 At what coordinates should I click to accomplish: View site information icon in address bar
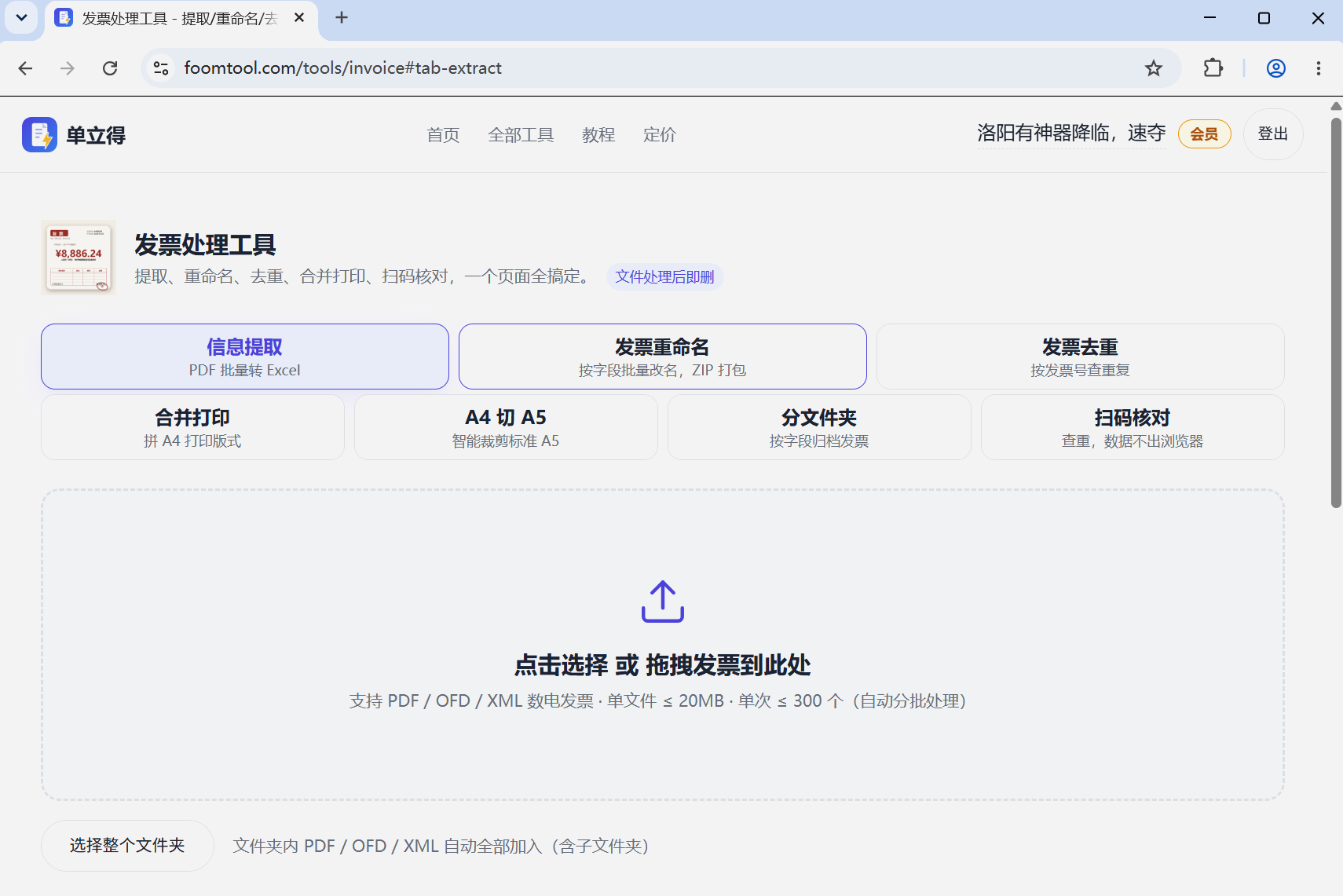(161, 68)
